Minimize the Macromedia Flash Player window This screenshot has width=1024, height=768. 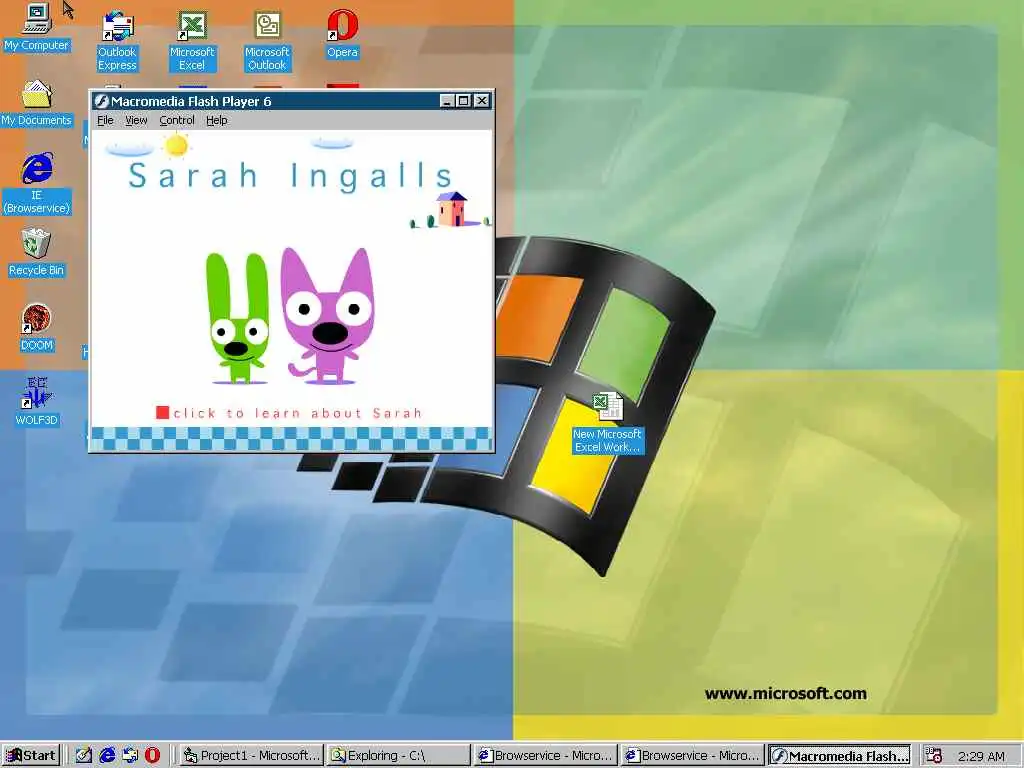[447, 101]
